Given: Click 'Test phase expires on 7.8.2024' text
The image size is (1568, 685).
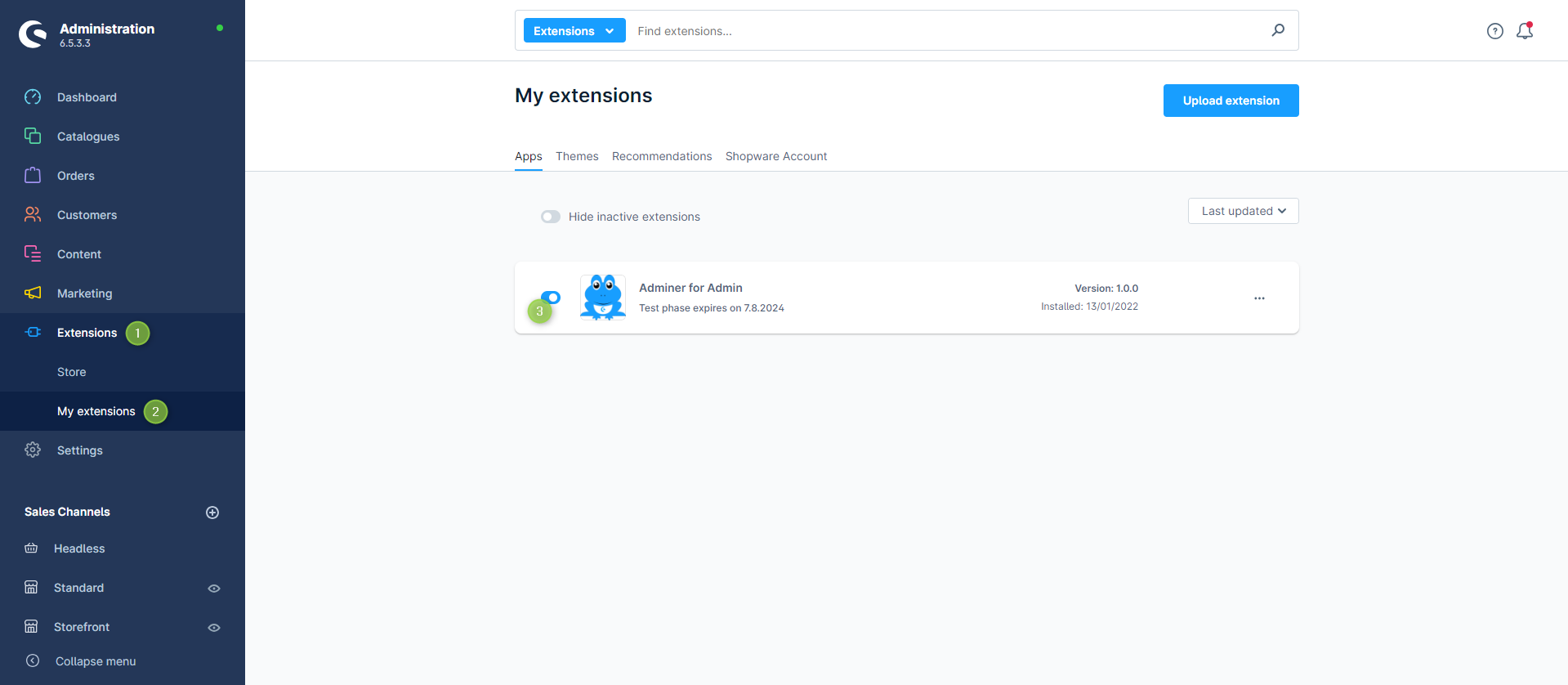Looking at the screenshot, I should tap(711, 308).
